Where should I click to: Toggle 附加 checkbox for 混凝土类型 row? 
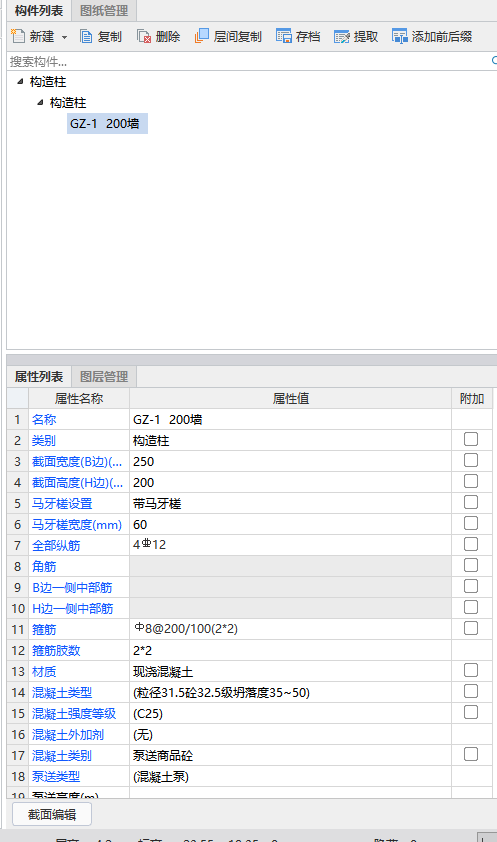point(471,691)
